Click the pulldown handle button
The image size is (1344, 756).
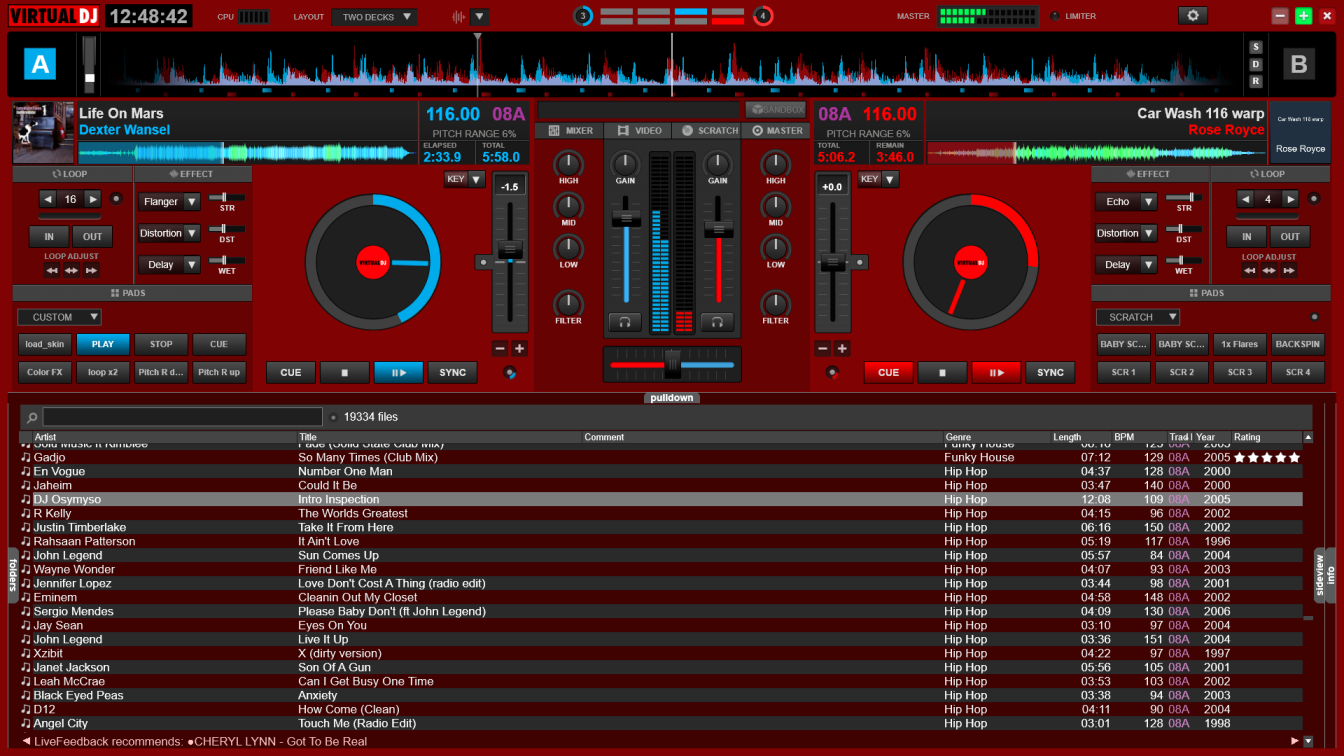pyautogui.click(x=671, y=398)
